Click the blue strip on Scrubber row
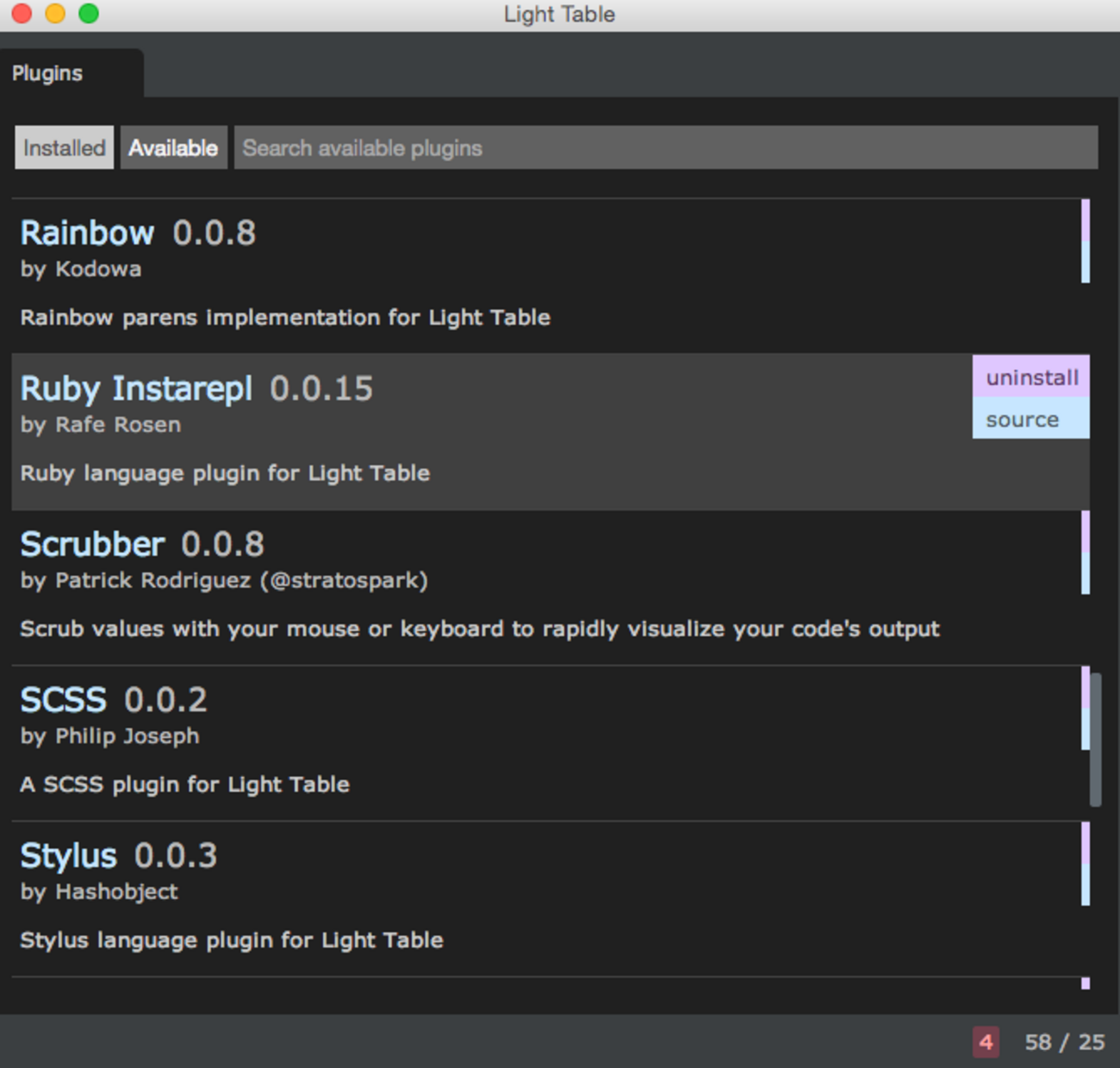 click(1086, 573)
